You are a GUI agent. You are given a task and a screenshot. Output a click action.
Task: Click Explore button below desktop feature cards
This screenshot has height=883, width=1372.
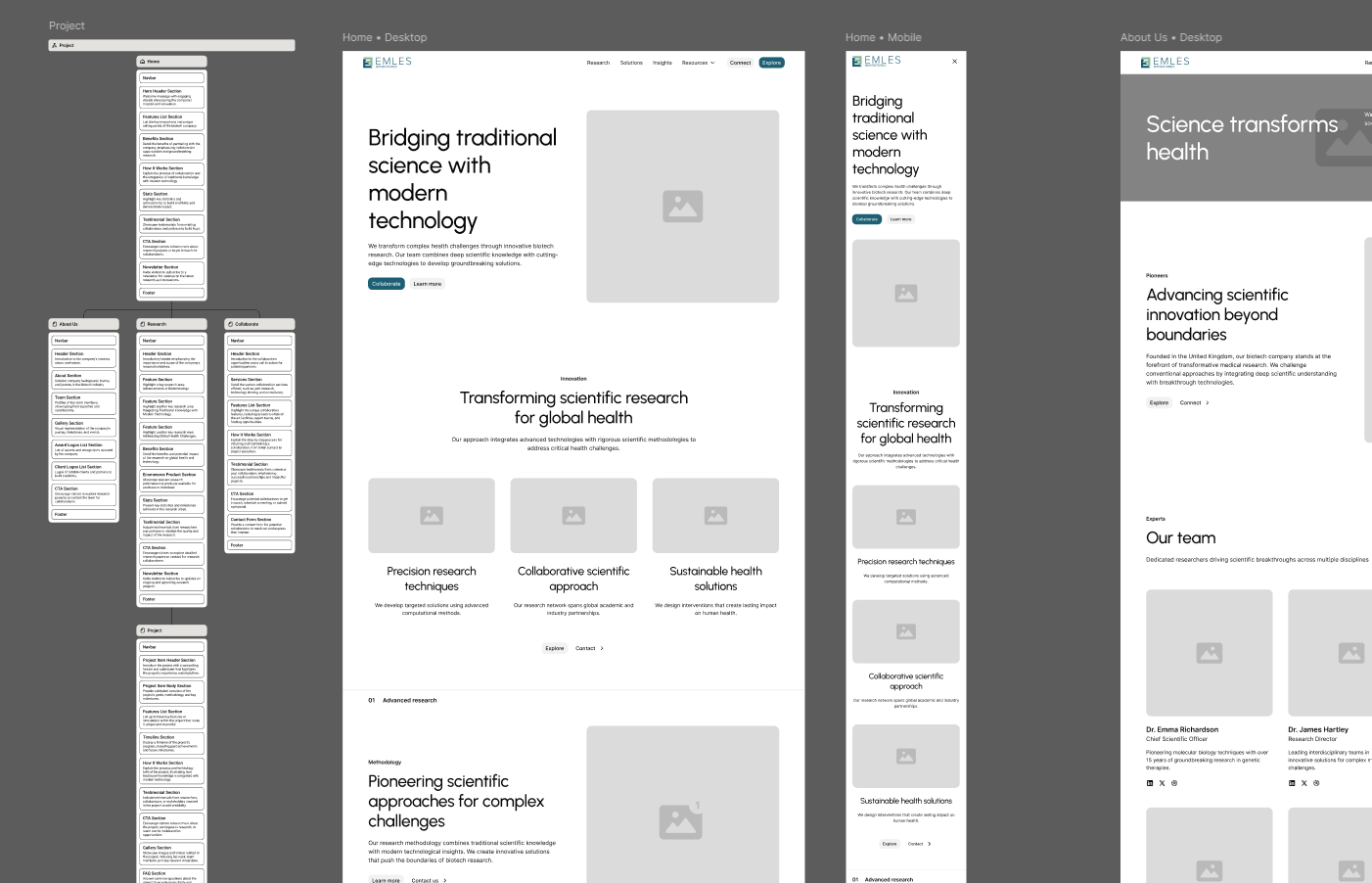[555, 648]
